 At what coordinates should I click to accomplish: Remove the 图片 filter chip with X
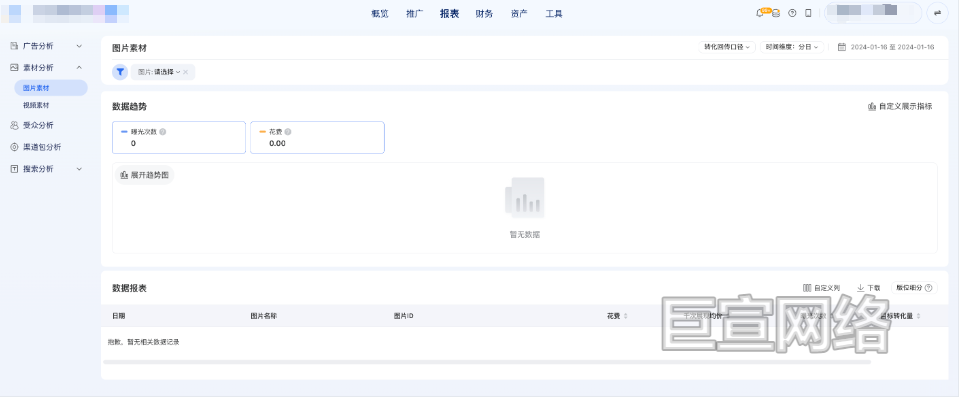[x=186, y=72]
